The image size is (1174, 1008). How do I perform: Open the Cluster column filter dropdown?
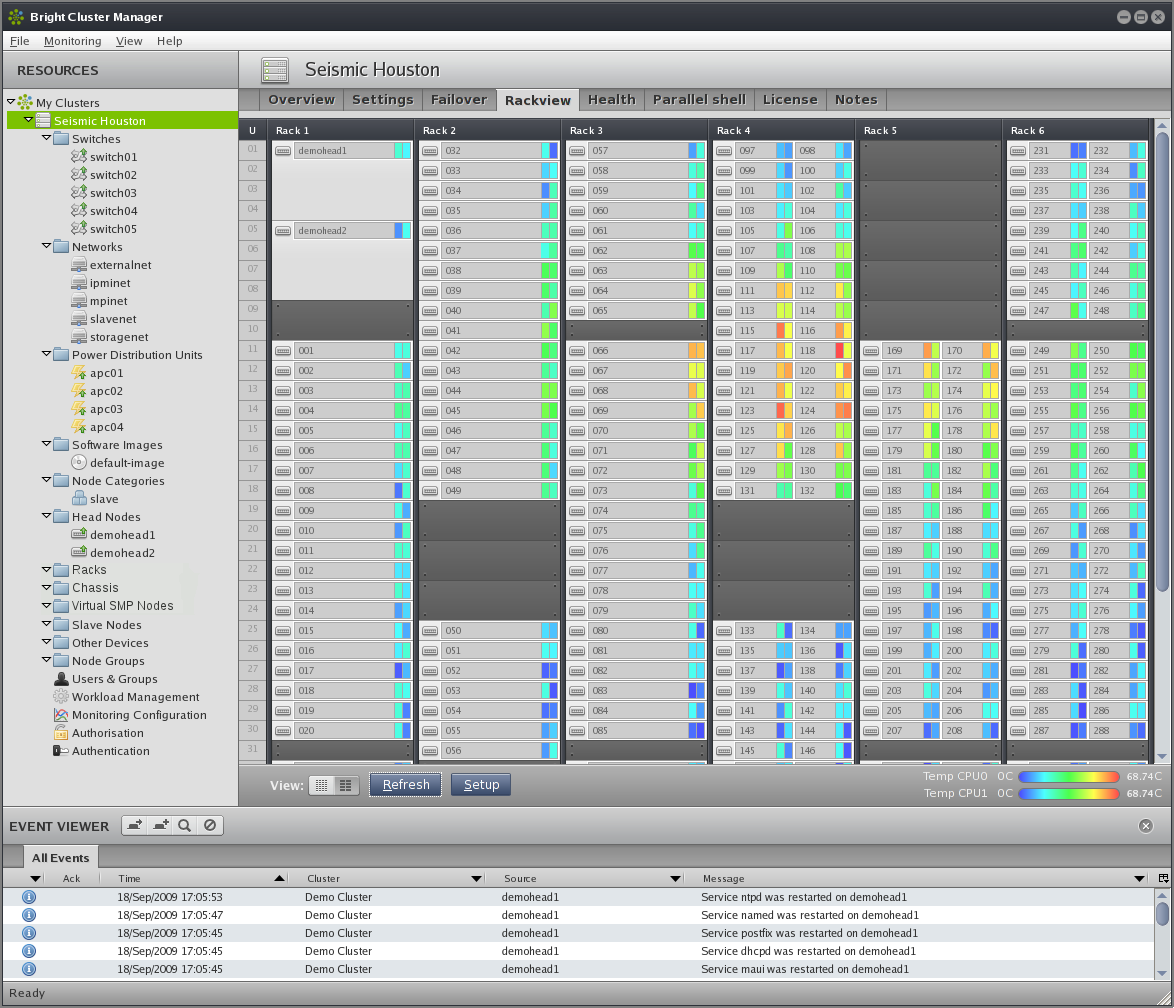pyautogui.click(x=476, y=878)
